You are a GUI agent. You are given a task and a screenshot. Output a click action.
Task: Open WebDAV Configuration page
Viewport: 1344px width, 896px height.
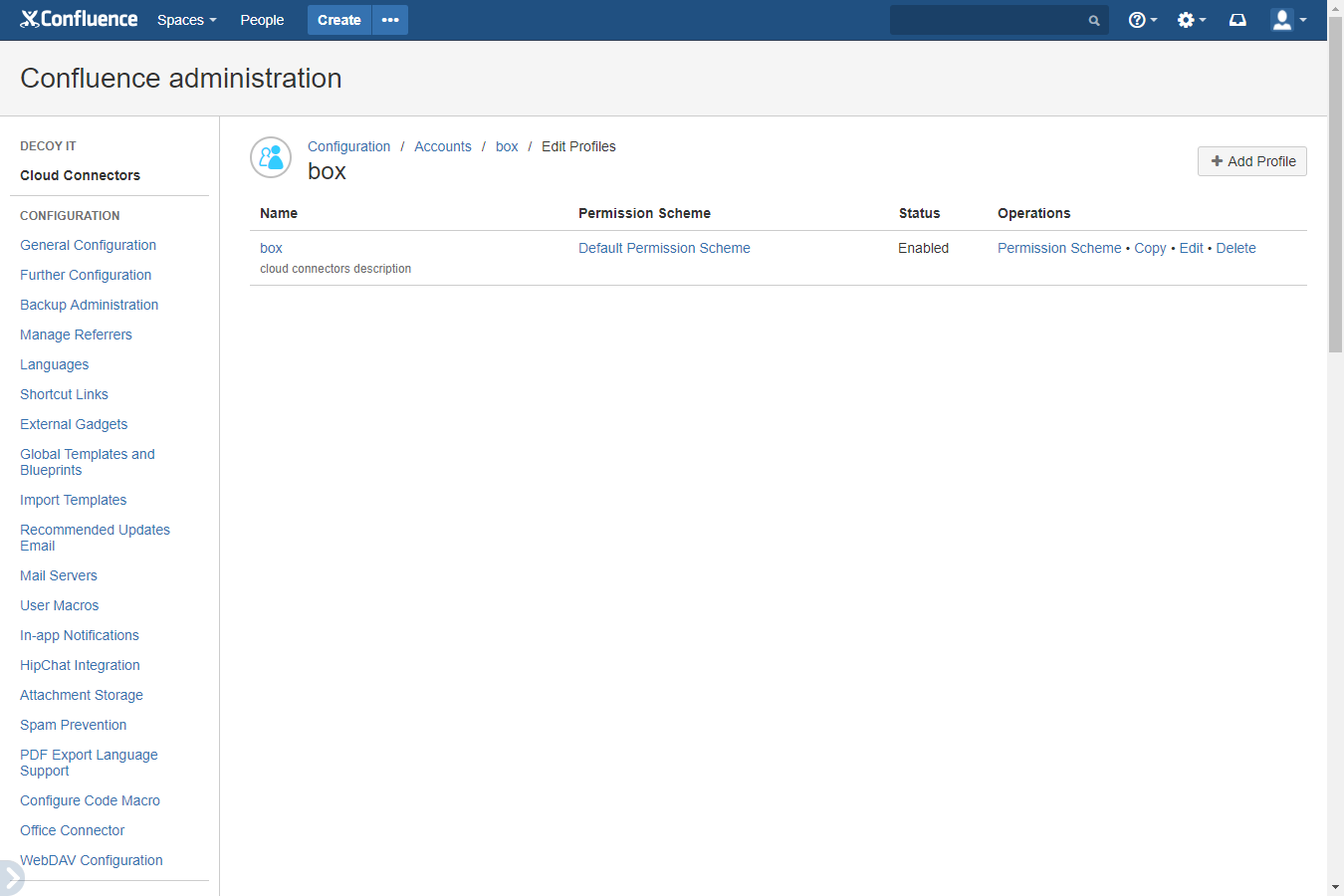click(91, 860)
